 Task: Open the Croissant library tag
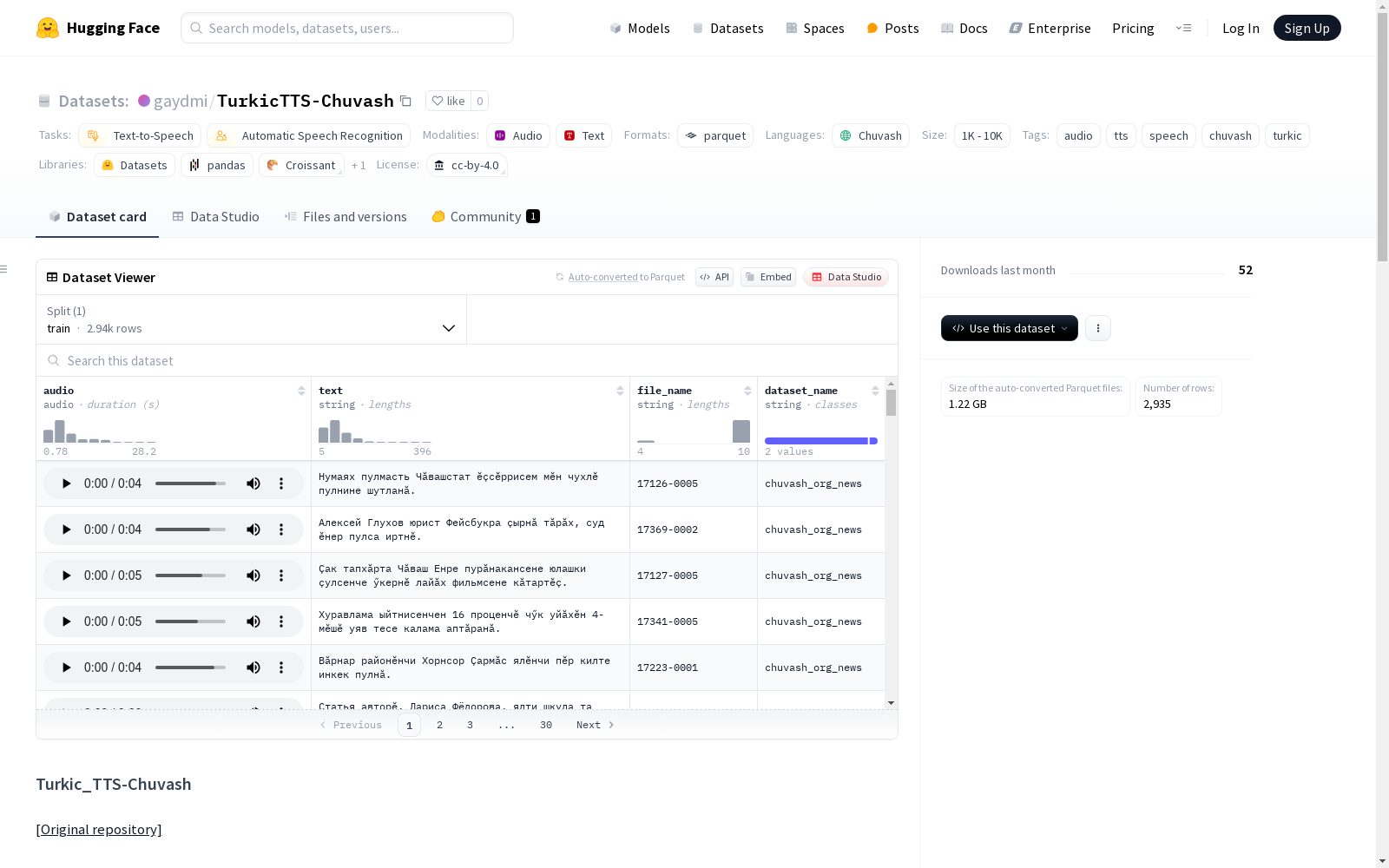301,165
